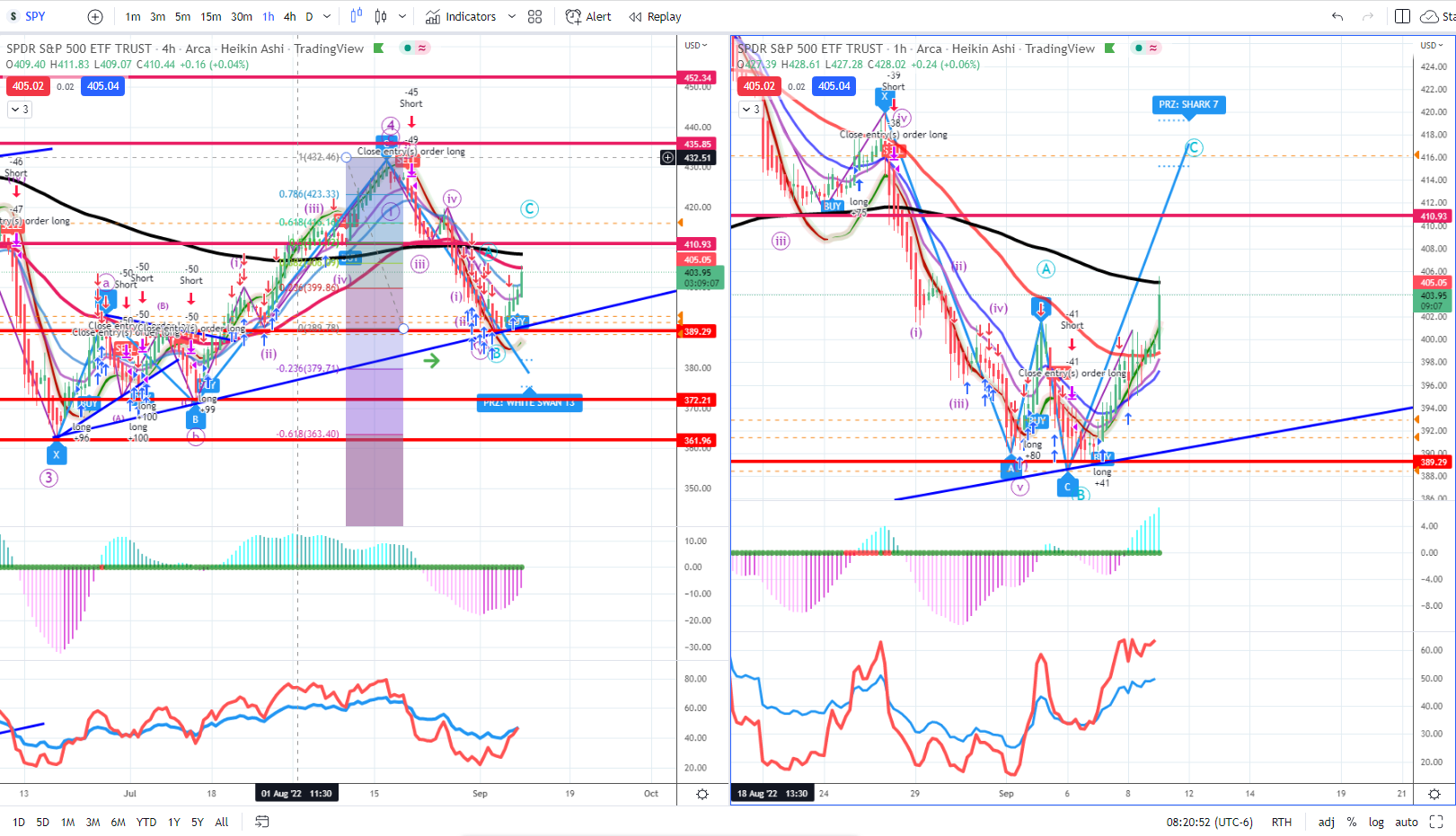Open timezone menu 08:20:52 (UTC-6)
The image size is (1456, 836).
click(x=1209, y=822)
